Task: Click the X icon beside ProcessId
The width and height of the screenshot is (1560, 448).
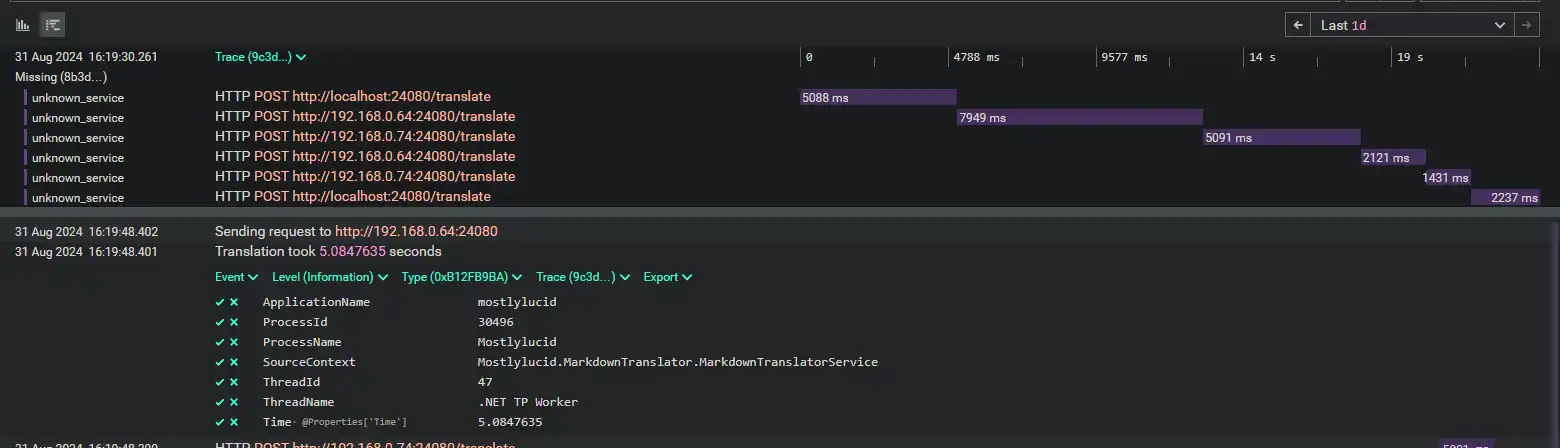Action: pyautogui.click(x=234, y=322)
